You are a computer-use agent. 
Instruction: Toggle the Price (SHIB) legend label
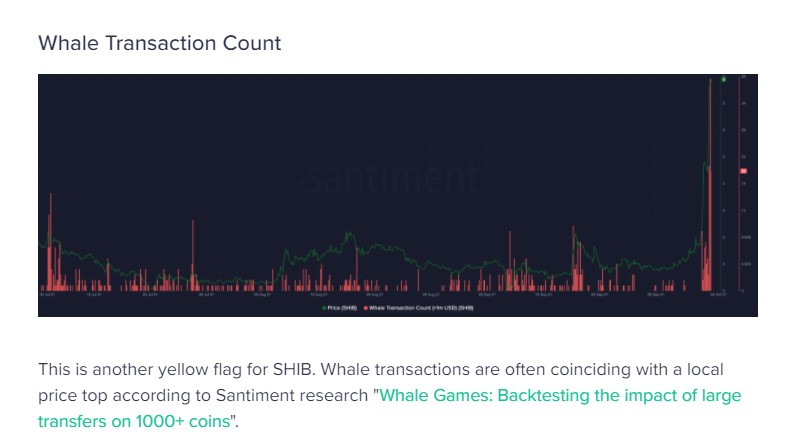[343, 308]
